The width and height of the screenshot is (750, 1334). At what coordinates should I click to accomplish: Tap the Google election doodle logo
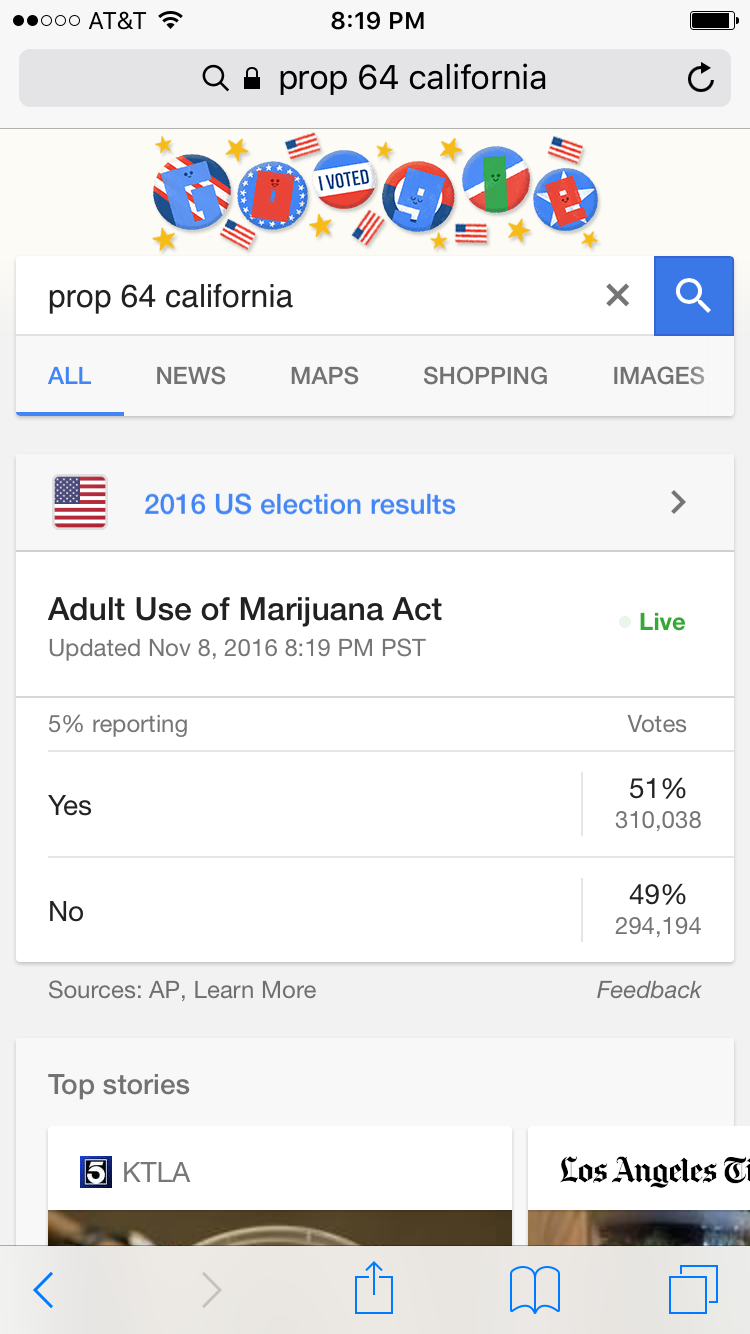click(x=375, y=192)
